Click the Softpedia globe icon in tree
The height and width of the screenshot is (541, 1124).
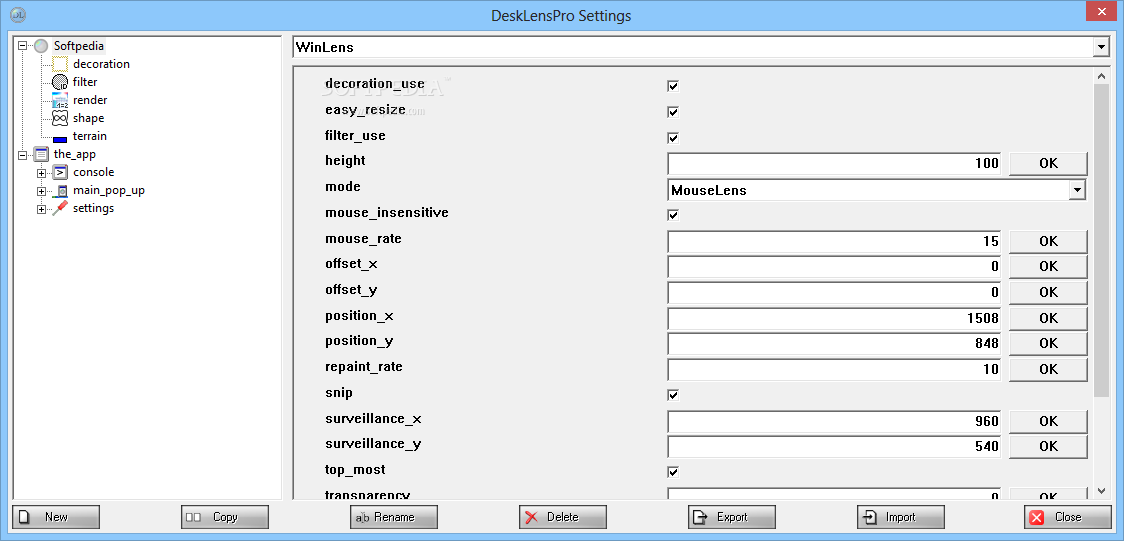point(42,46)
